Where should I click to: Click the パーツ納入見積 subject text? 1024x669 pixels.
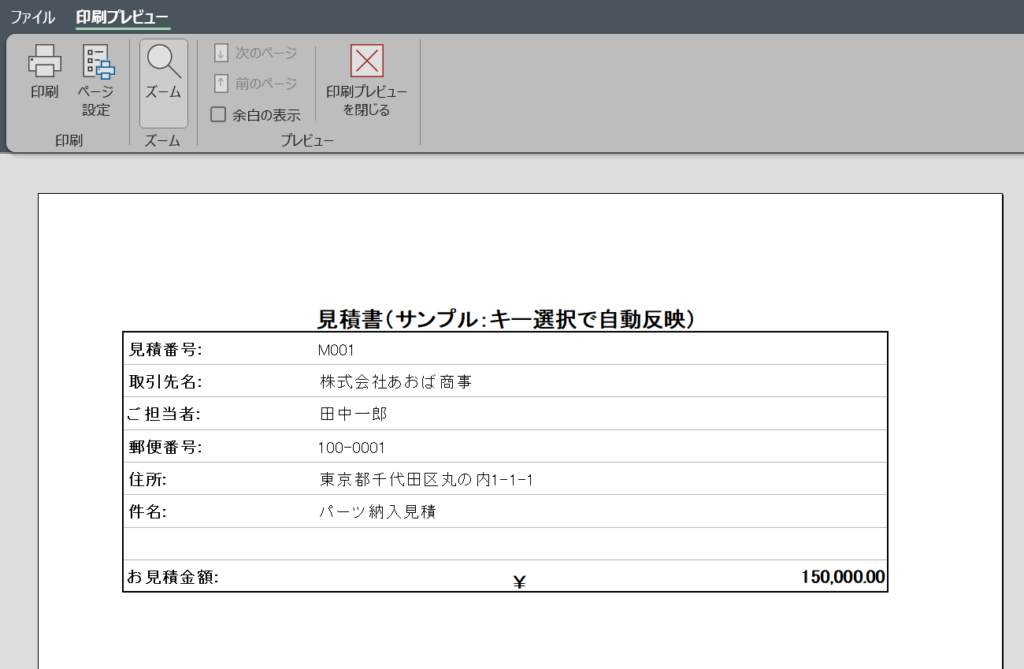(x=377, y=512)
